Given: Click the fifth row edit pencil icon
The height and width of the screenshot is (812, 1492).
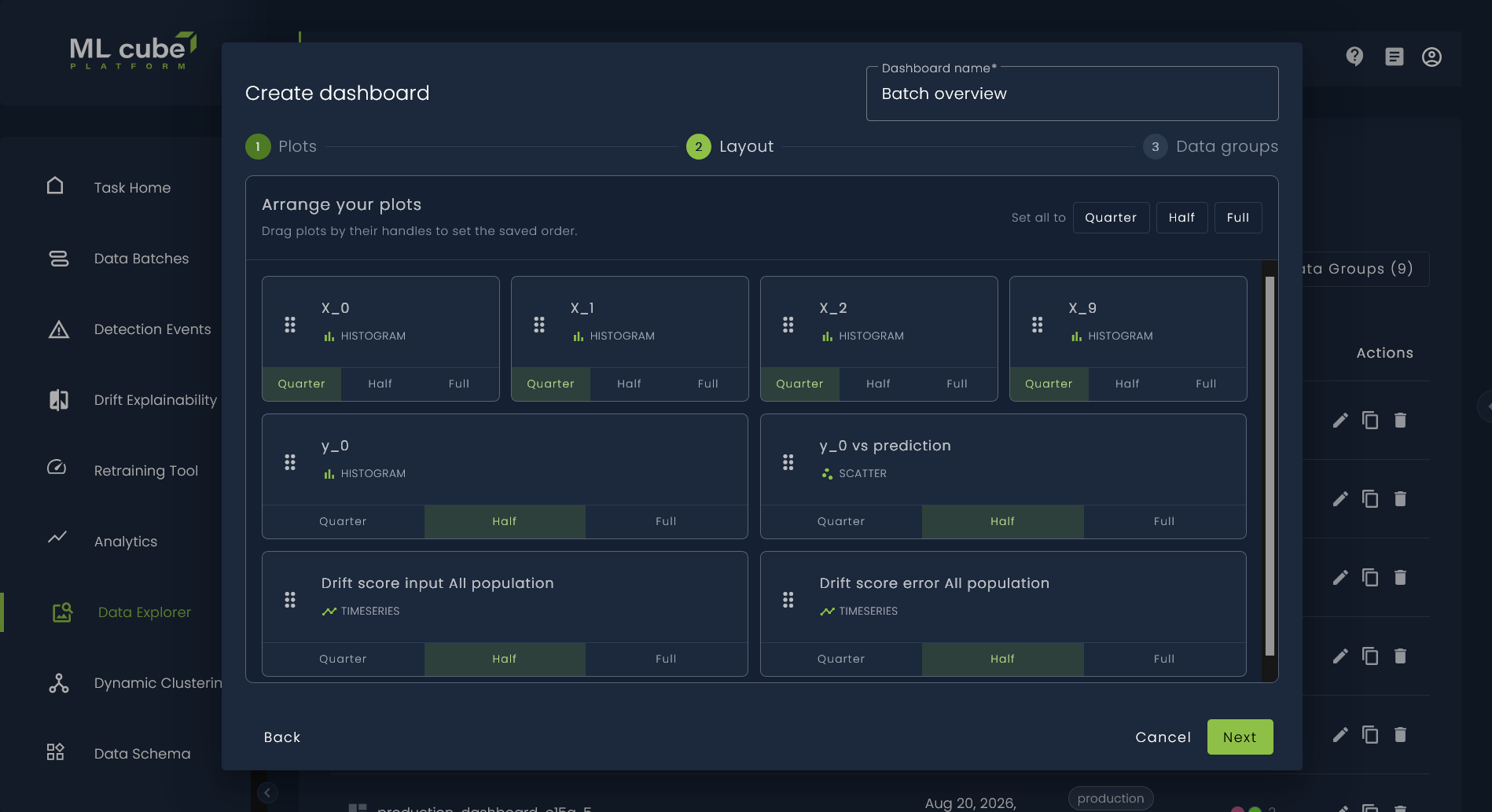Looking at the screenshot, I should [1340, 735].
